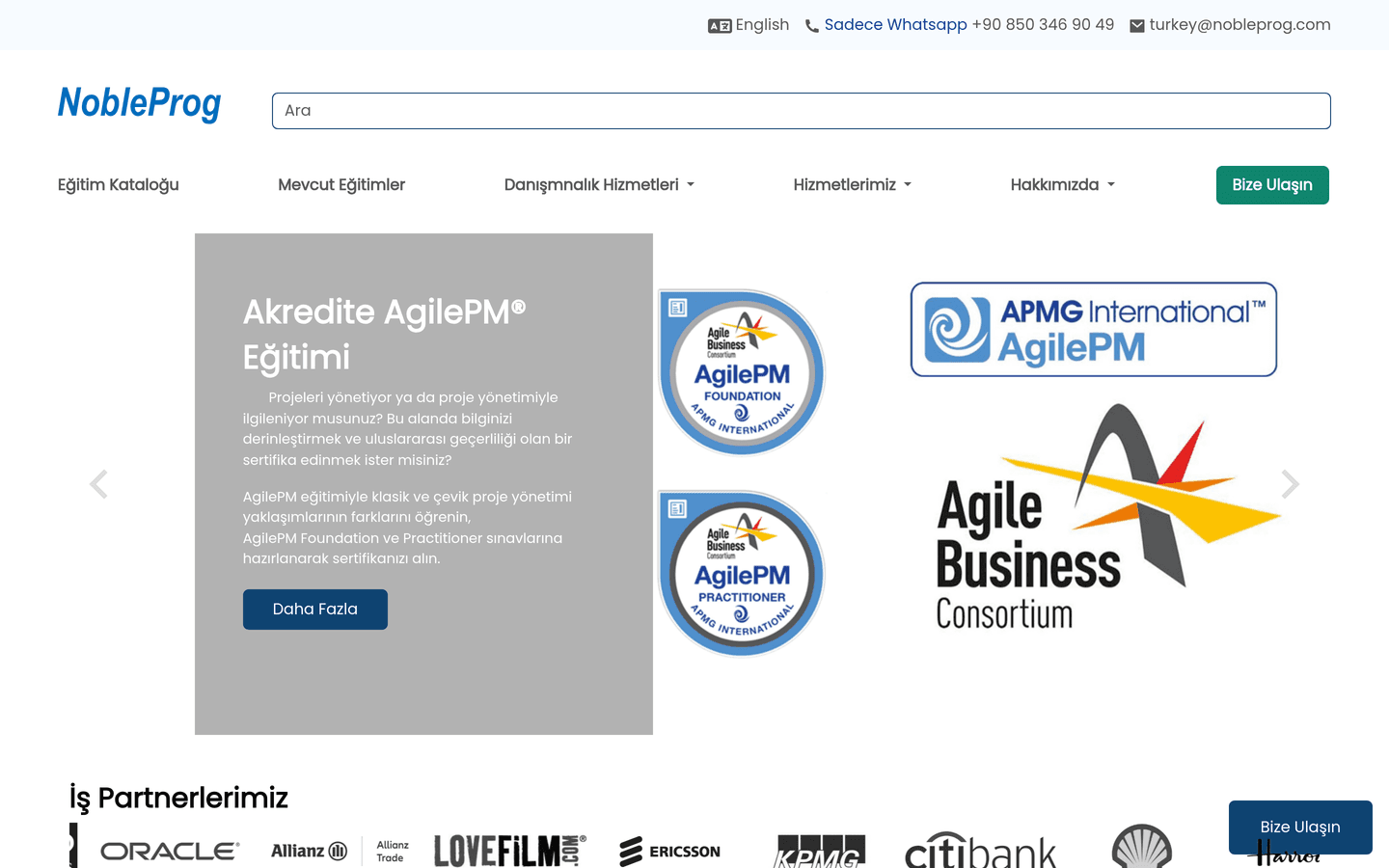This screenshot has height=868, width=1389.
Task: Expand the Danışmanlık Hizmetleri dropdown
Action: 599,184
